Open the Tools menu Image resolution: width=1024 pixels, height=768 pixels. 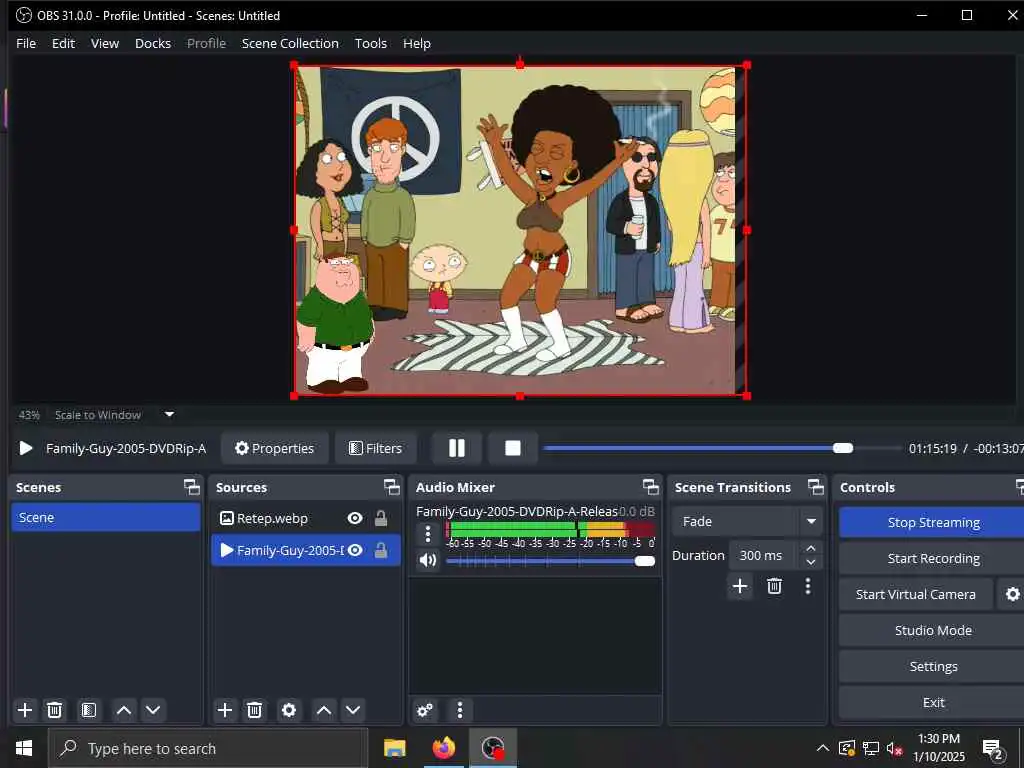point(370,43)
